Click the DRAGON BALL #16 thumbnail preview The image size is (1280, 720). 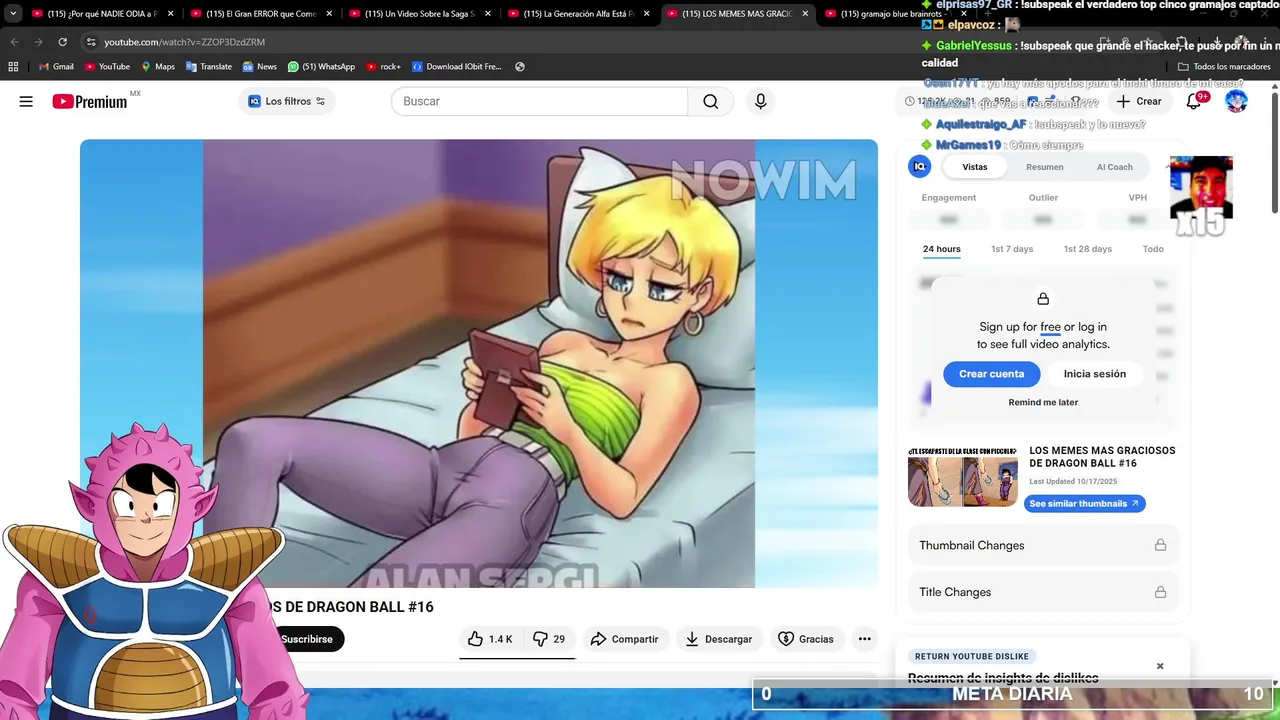click(962, 476)
